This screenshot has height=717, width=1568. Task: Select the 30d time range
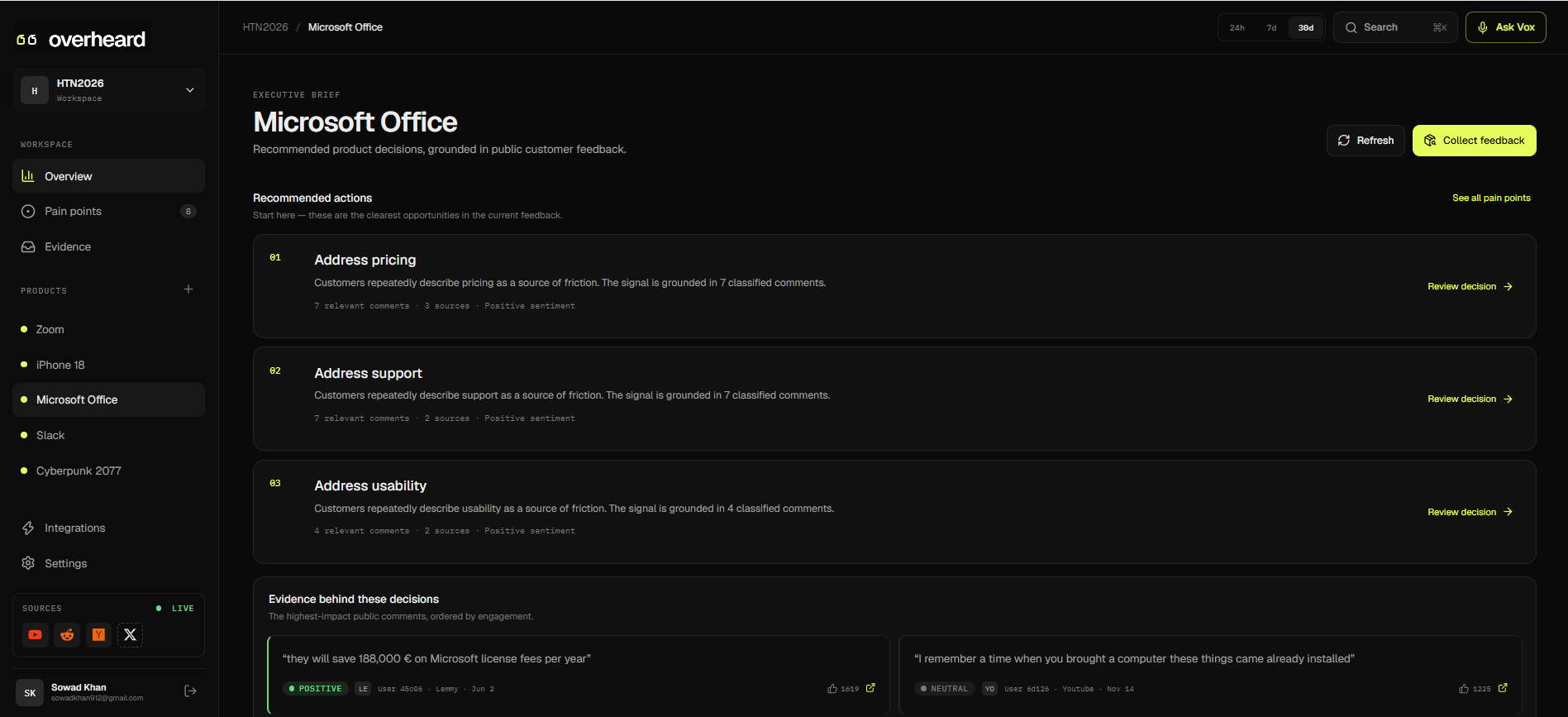point(1306,27)
